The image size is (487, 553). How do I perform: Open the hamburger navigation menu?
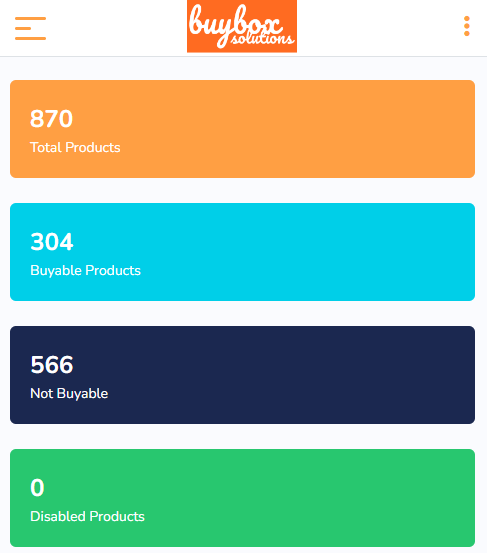(30, 28)
